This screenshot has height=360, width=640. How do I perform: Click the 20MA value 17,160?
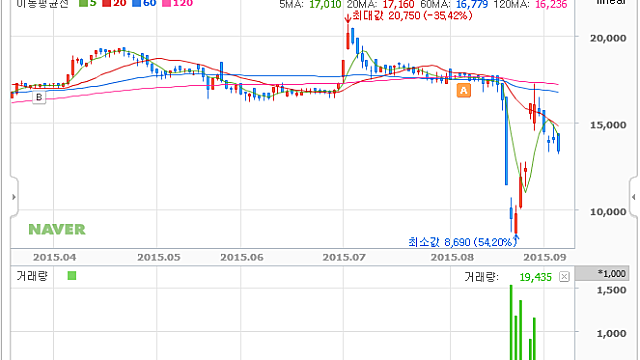click(x=398, y=4)
